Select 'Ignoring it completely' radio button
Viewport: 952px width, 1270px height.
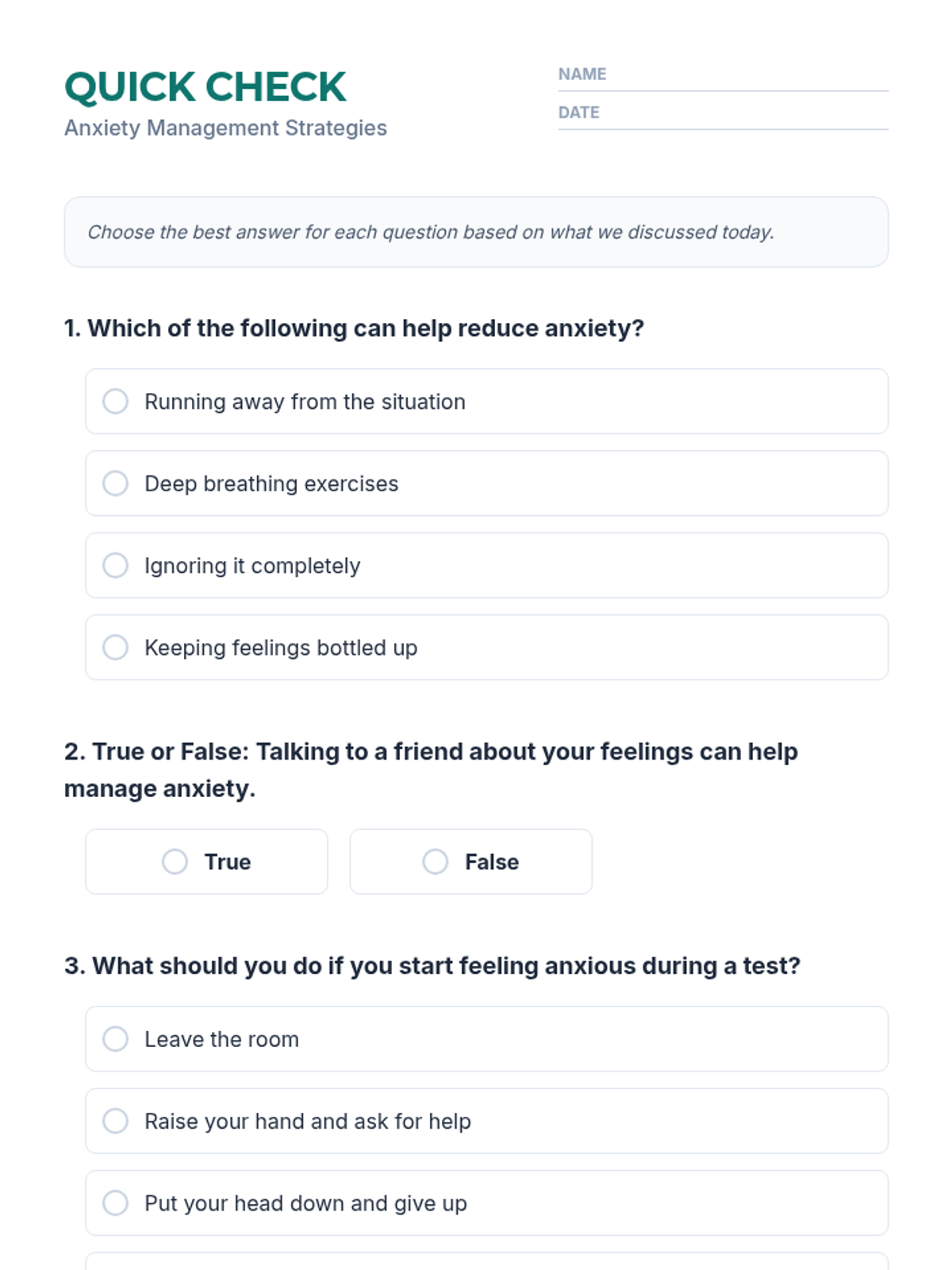115,566
